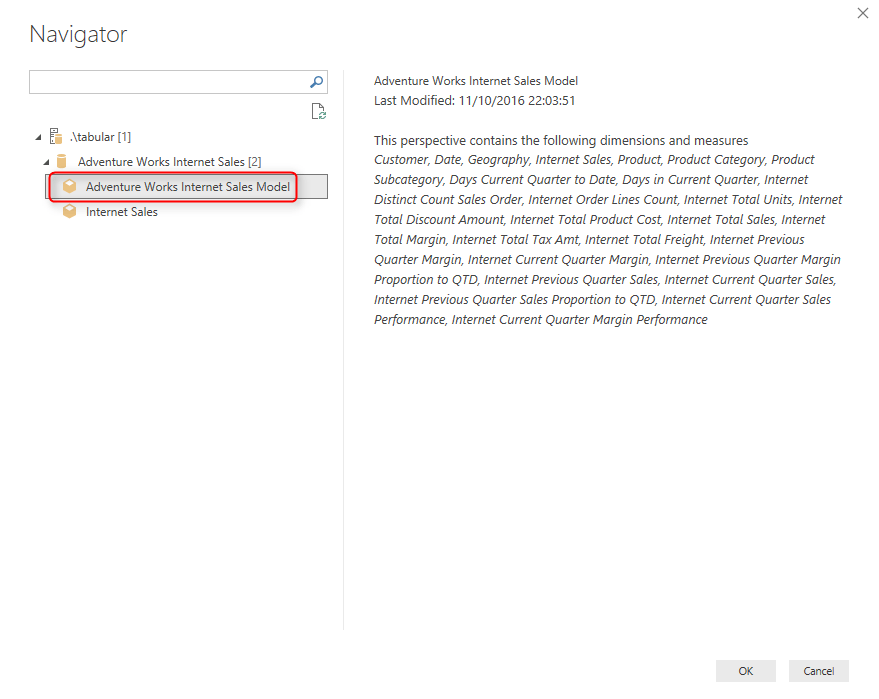Viewport: 879px width, 699px height.
Task: Collapse the .\tabular [1] node
Action: point(38,137)
